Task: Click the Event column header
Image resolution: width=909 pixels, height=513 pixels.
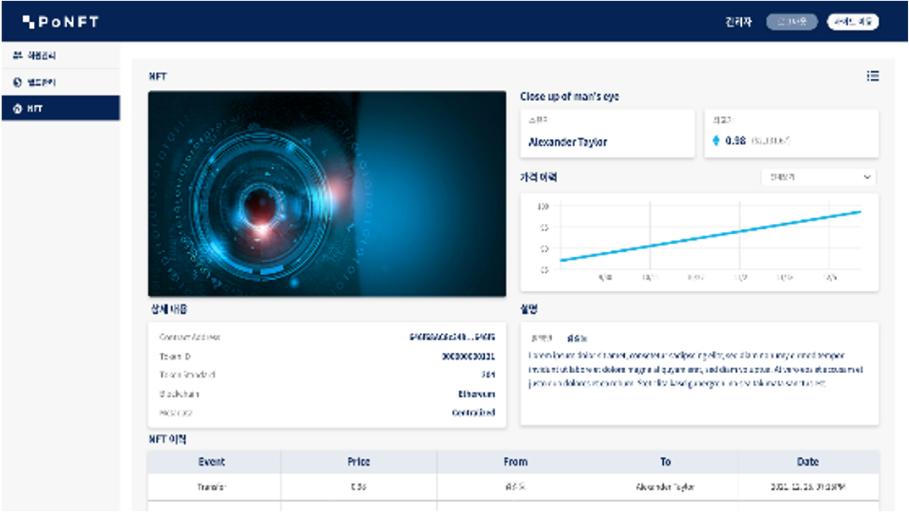Action: click(x=212, y=462)
